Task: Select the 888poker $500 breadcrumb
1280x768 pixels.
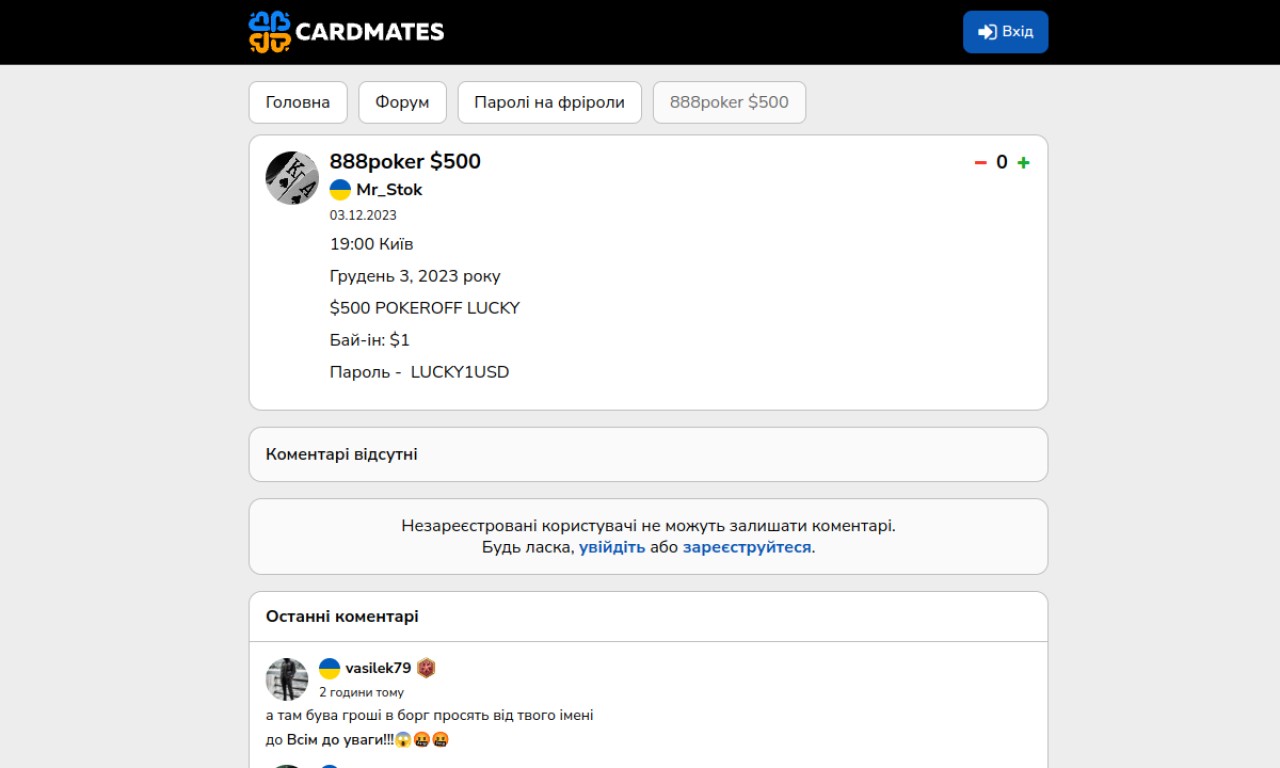Action: pos(729,102)
